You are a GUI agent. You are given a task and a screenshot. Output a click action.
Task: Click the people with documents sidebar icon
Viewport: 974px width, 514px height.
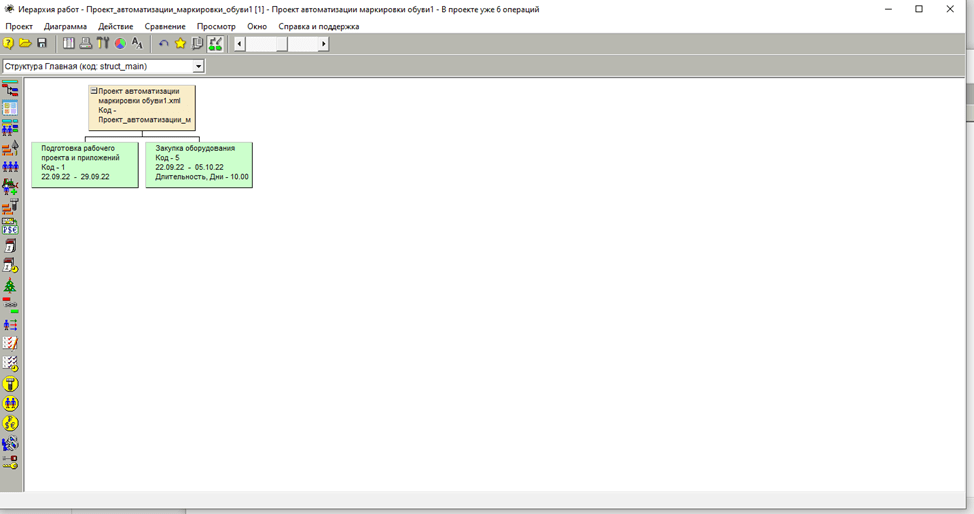10,443
